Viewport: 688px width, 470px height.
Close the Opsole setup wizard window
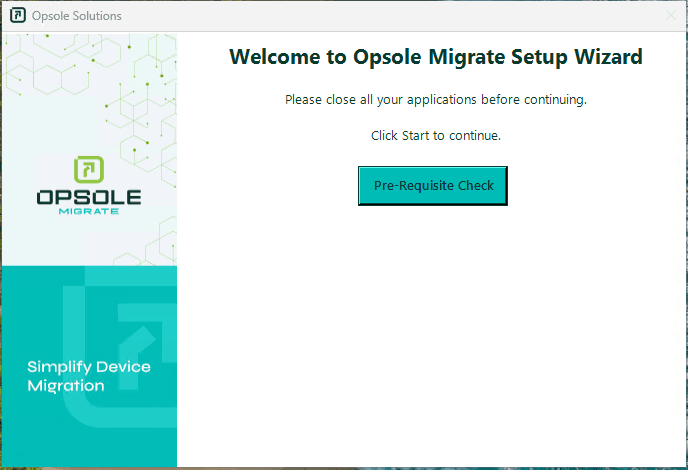tap(670, 16)
